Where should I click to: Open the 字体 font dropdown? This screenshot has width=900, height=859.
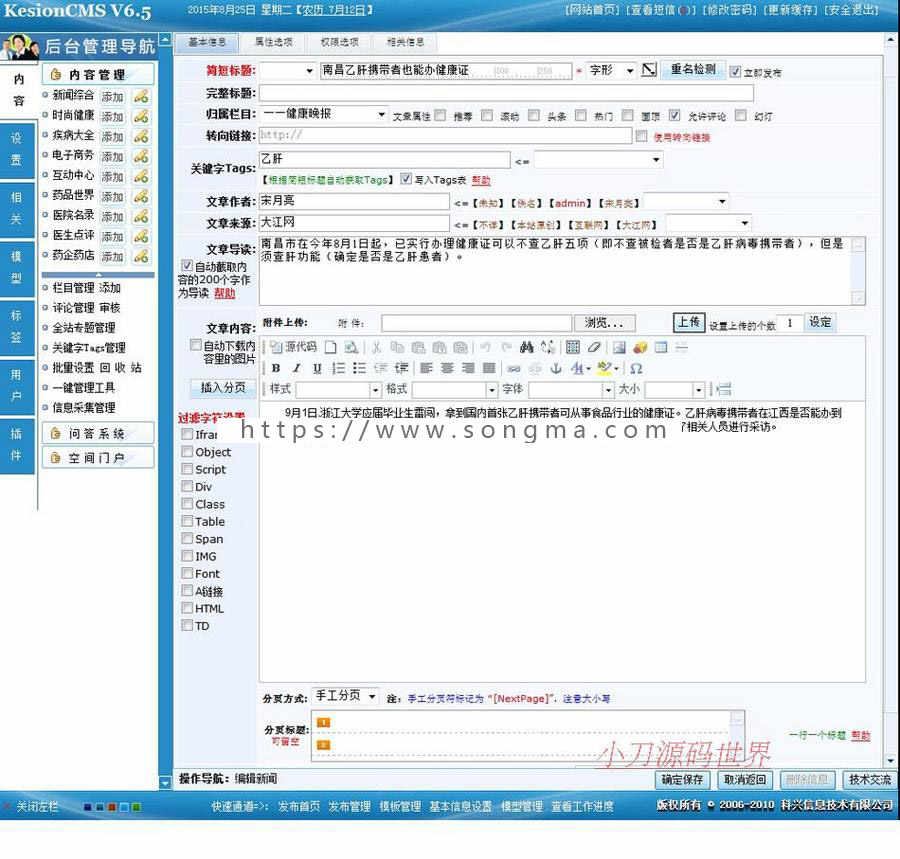571,390
